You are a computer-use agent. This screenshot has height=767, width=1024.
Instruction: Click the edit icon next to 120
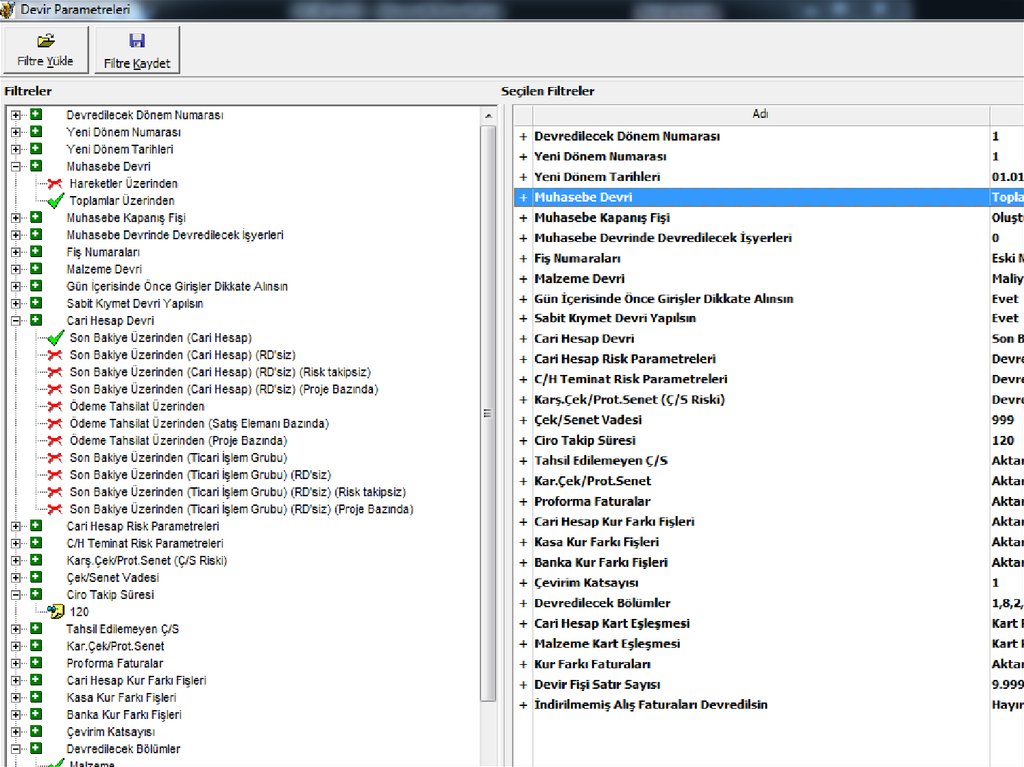(56, 611)
